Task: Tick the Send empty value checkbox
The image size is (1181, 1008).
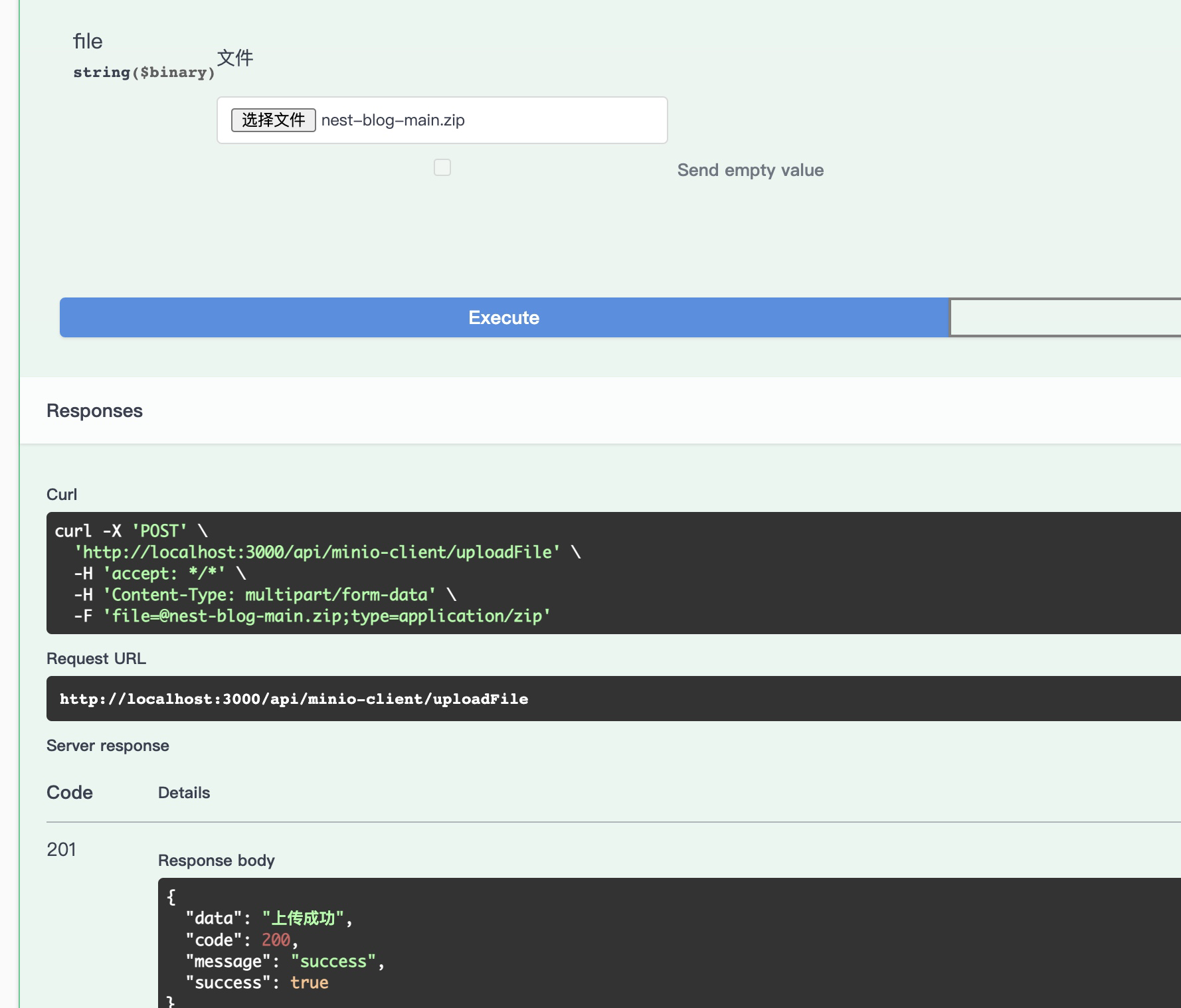Action: pyautogui.click(x=442, y=167)
